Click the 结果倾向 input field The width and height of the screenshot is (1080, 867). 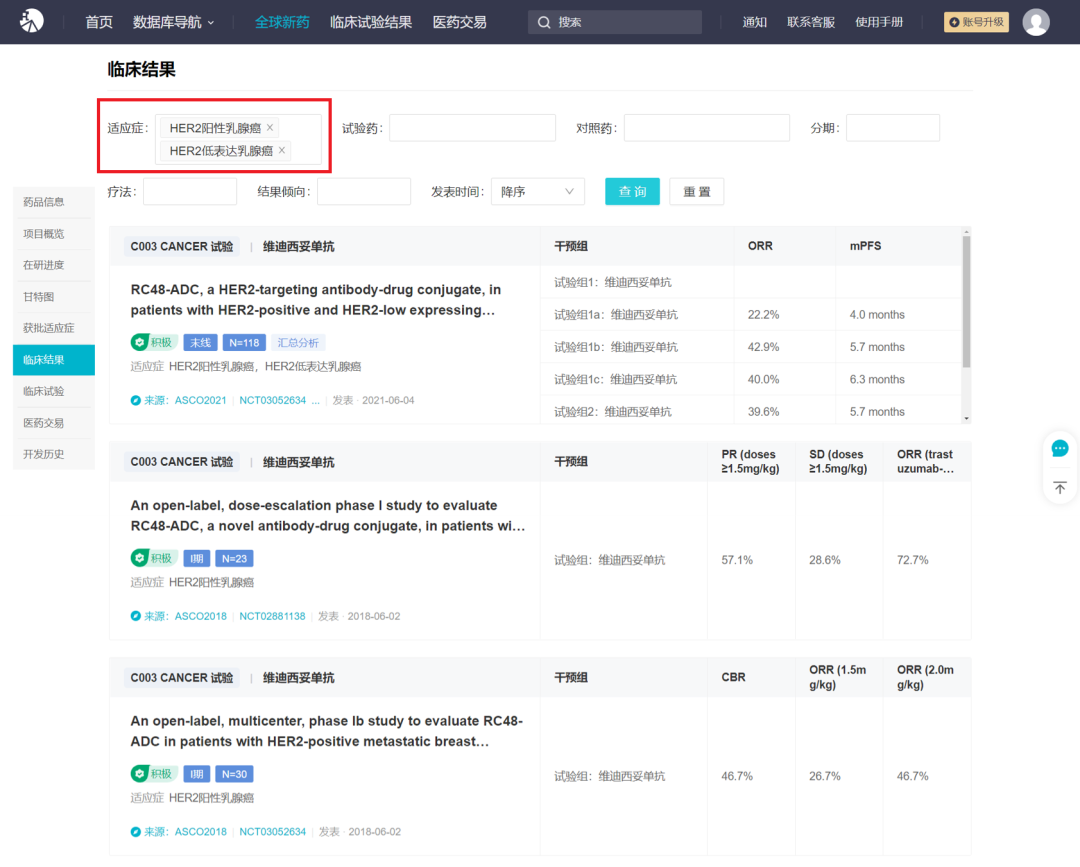364,191
